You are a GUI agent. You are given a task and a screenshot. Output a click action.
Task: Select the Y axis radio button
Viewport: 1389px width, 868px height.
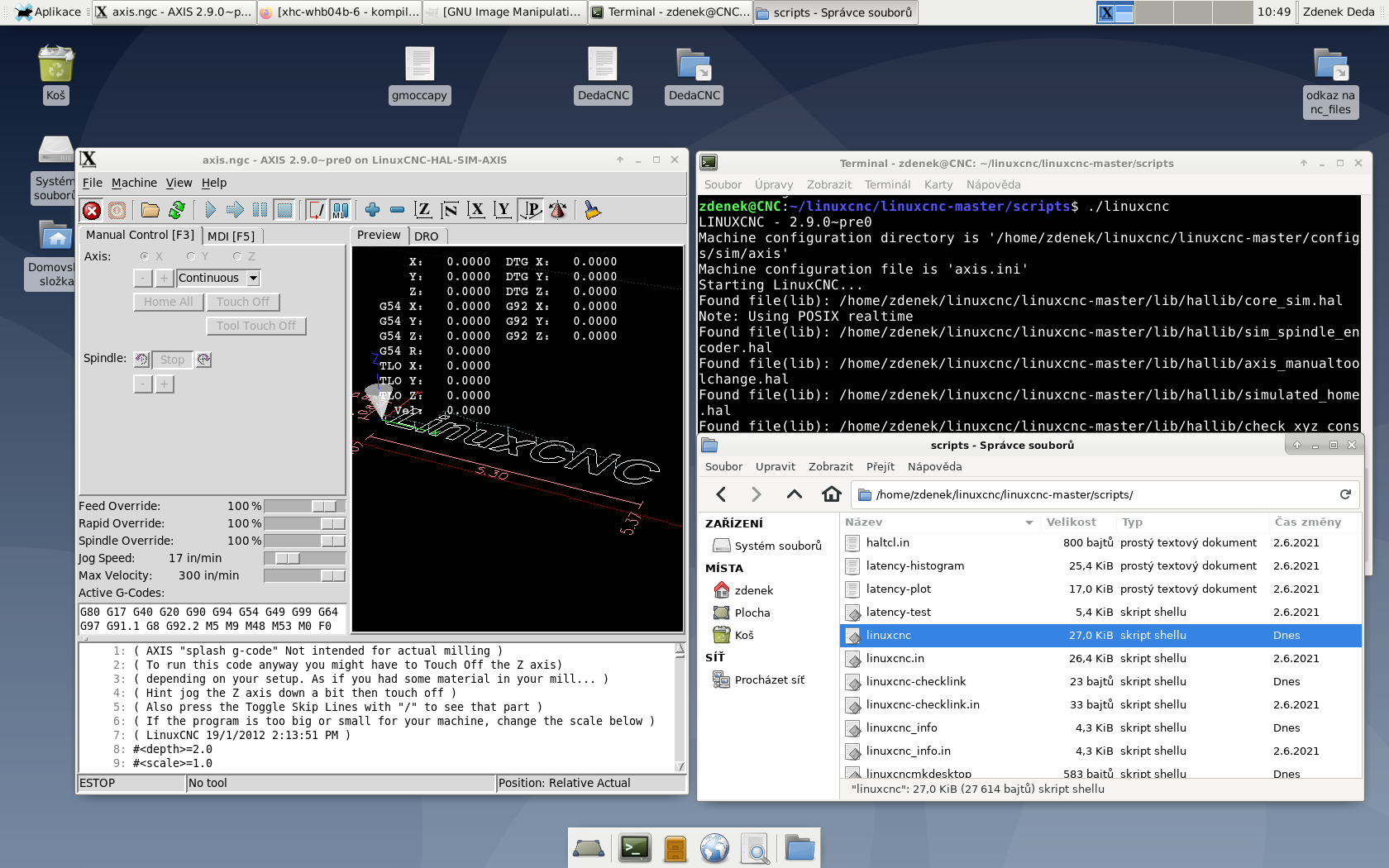coord(192,256)
